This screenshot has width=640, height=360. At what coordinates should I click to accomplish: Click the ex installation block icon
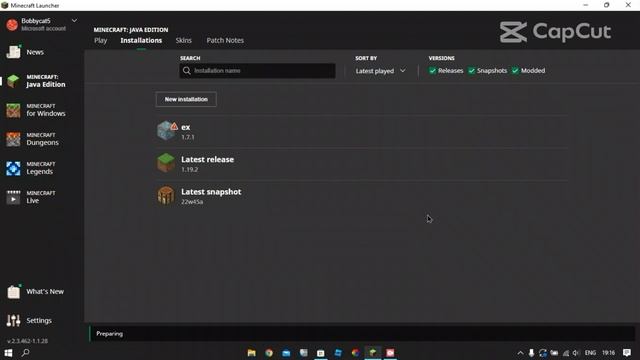[x=166, y=131]
